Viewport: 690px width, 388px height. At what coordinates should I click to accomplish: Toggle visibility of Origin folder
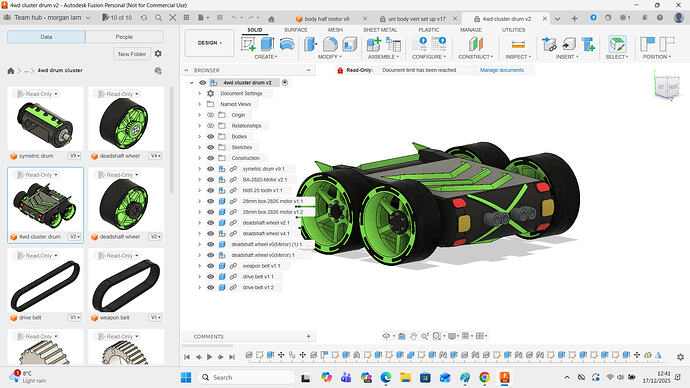click(210, 115)
